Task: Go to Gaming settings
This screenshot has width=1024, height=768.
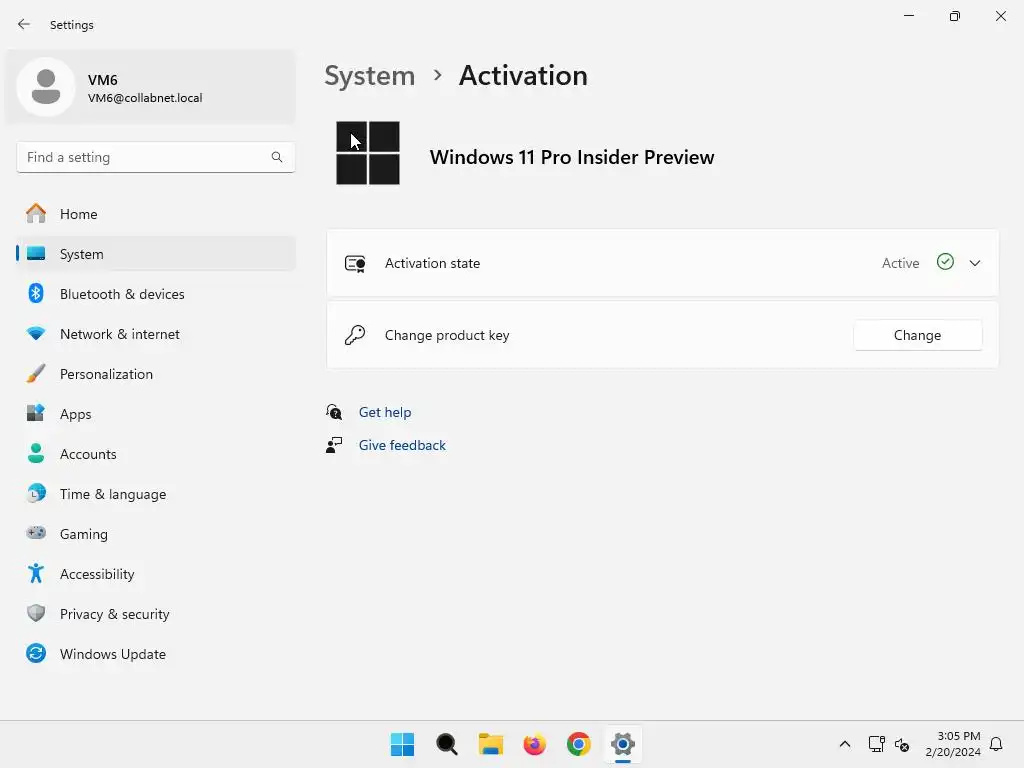Action: pos(155,534)
